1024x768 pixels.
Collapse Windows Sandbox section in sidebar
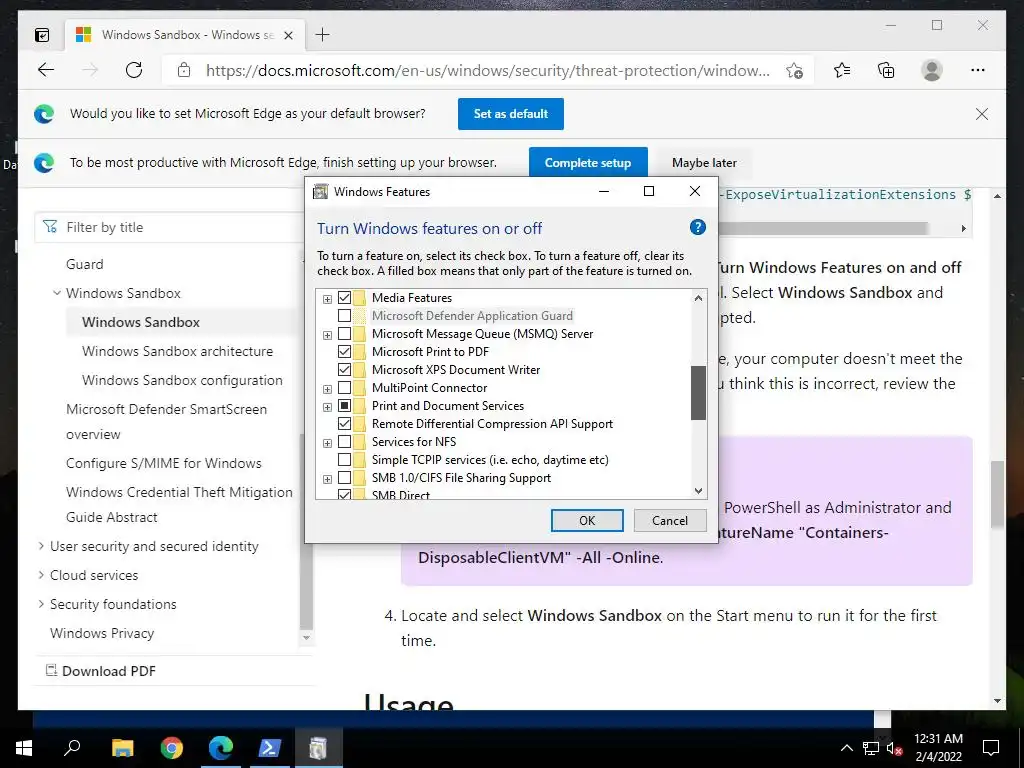pos(57,293)
